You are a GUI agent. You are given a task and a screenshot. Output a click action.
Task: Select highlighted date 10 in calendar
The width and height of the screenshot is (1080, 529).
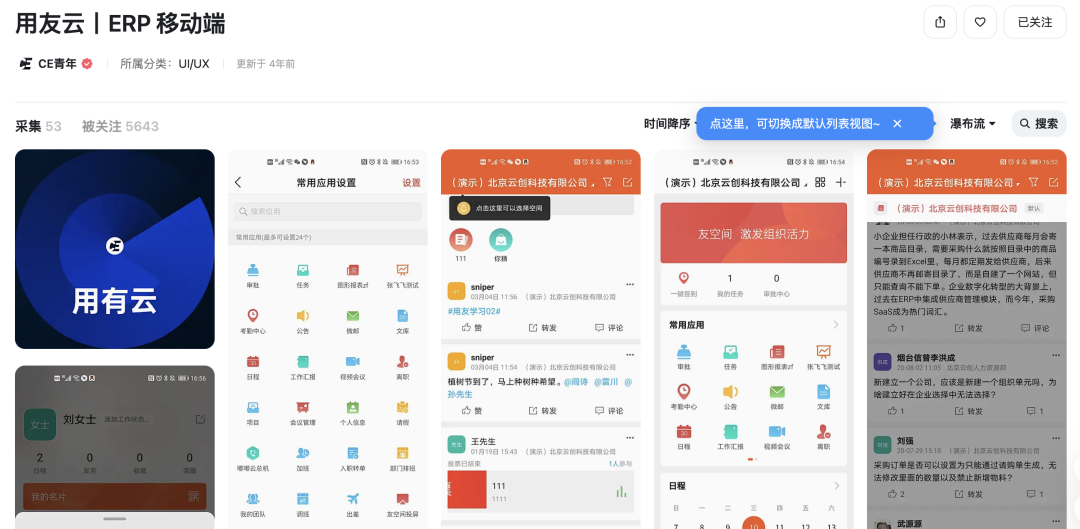tap(754, 526)
